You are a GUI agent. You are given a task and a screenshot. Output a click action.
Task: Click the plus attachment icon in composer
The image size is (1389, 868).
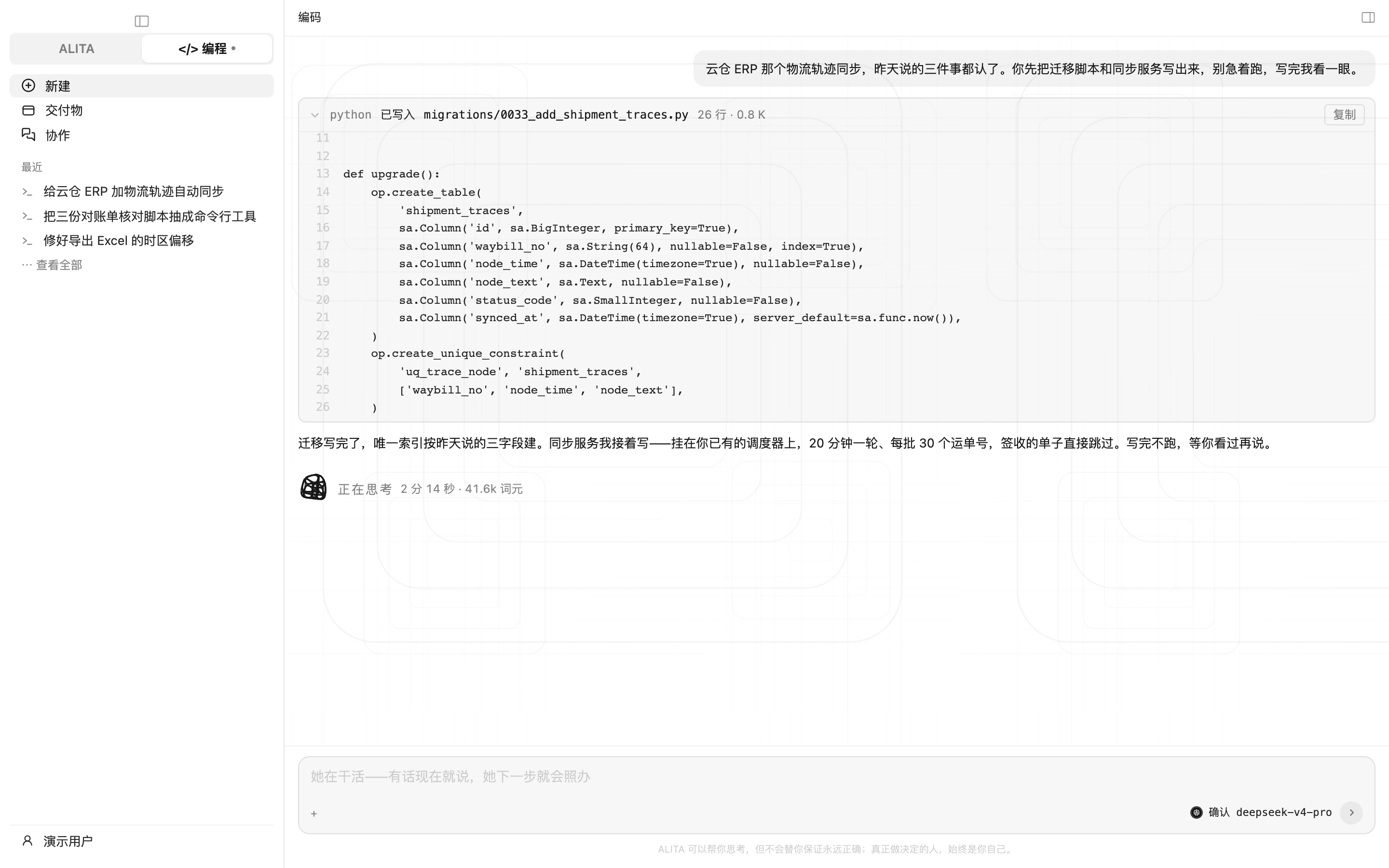pyautogui.click(x=314, y=814)
